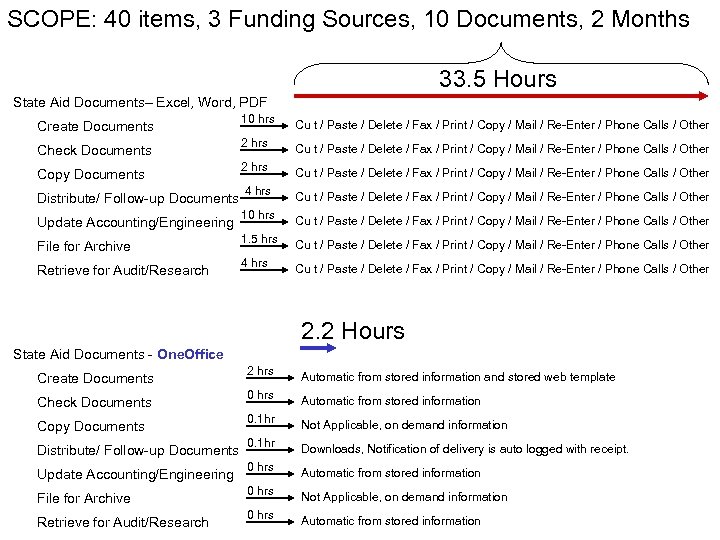Select "Not Applicable, on demand information" in Copy Documents row

[x=404, y=425]
